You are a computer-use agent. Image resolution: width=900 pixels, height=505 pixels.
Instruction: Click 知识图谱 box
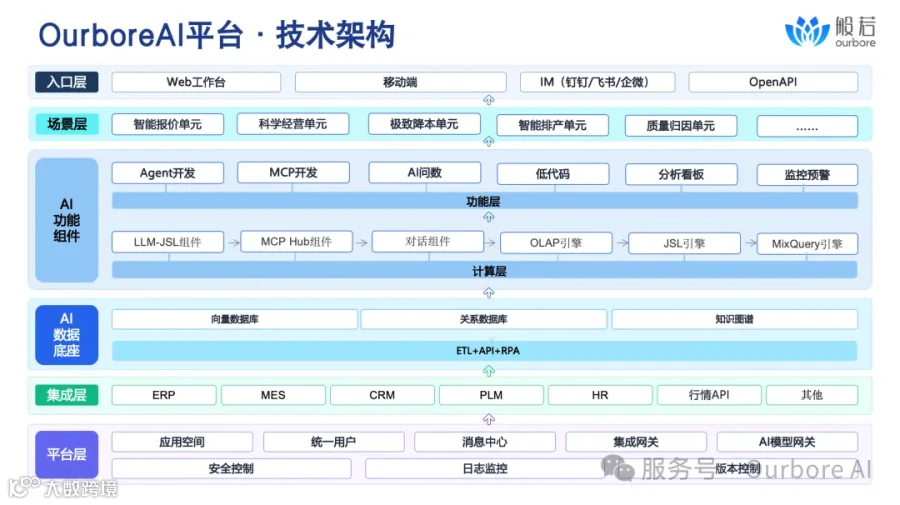coord(735,319)
